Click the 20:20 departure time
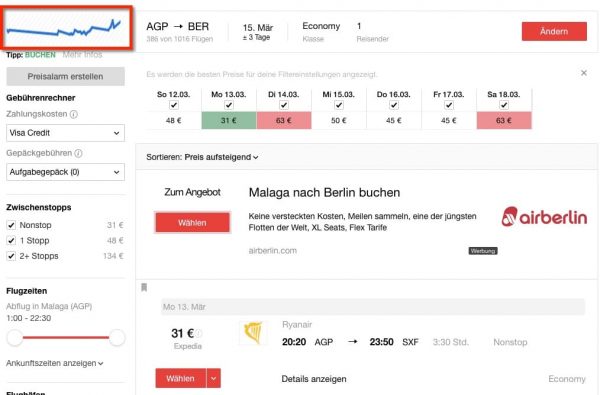This screenshot has height=395, width=600. [x=294, y=342]
